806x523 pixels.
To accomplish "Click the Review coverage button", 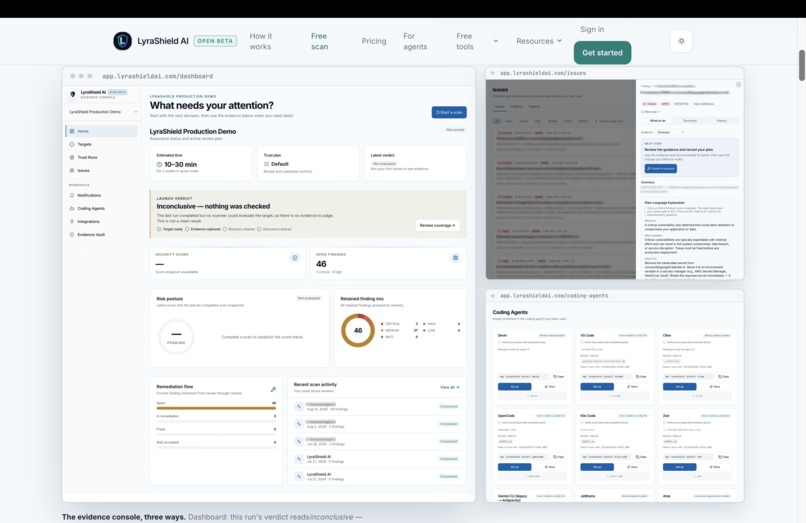I will coord(437,225).
